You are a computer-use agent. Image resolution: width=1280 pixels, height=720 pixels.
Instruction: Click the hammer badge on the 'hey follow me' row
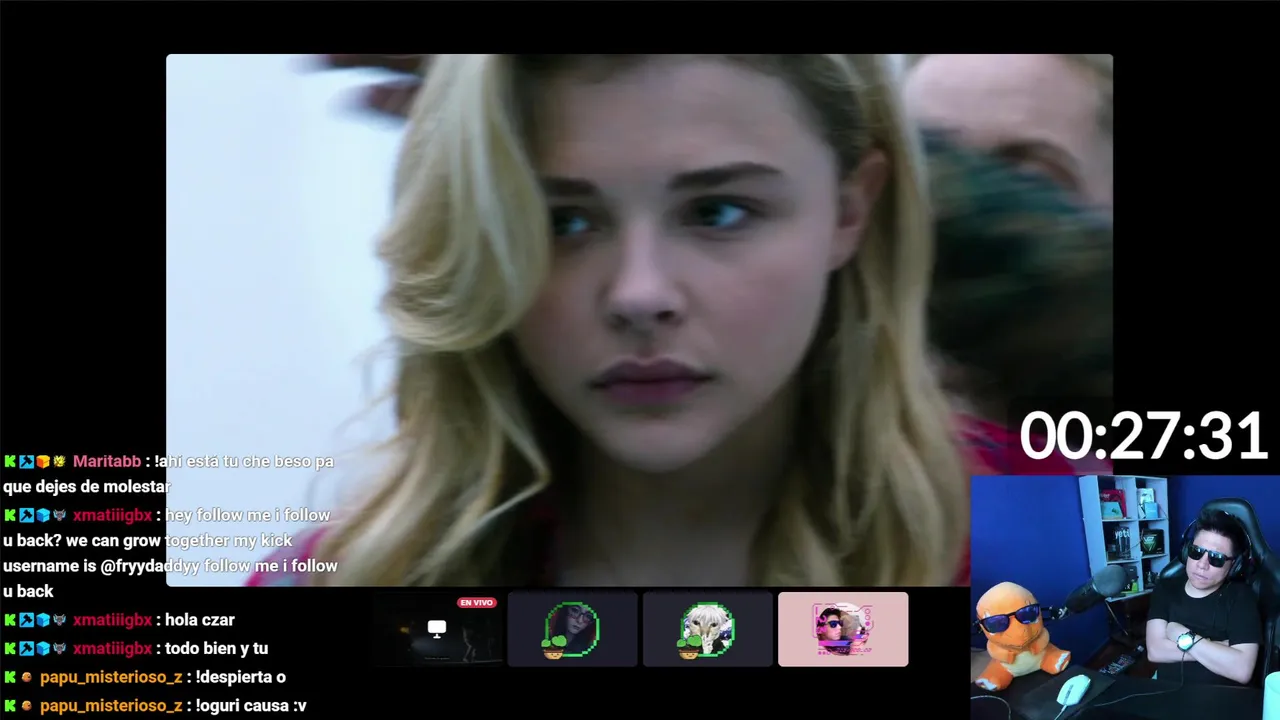[27, 516]
